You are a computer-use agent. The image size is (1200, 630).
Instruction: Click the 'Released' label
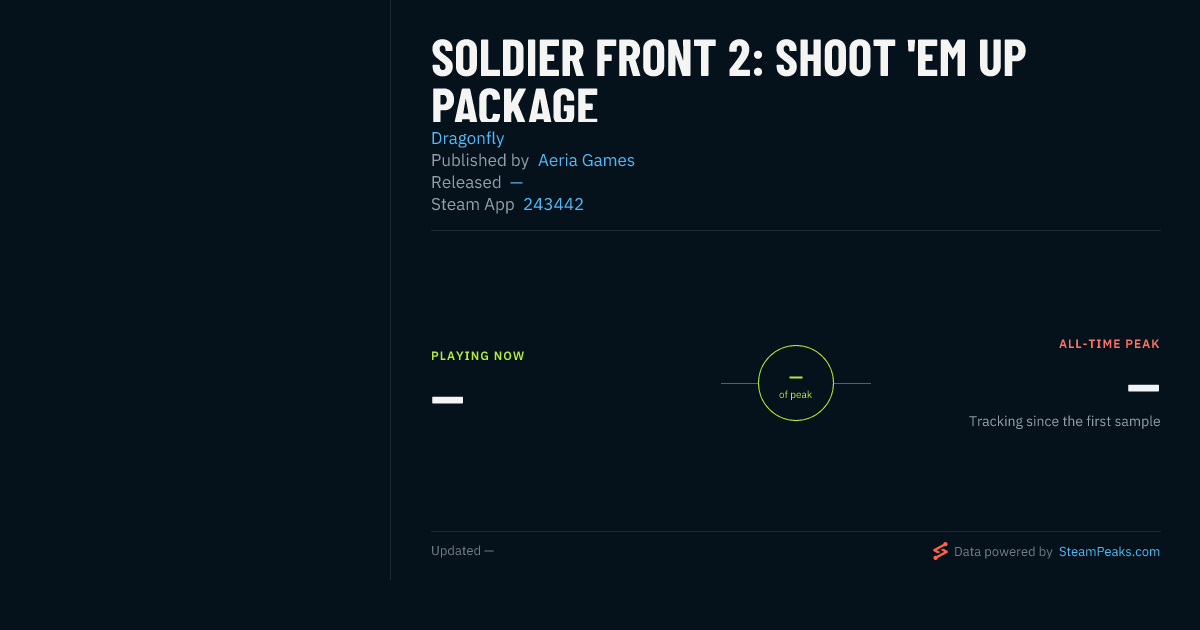coord(466,182)
